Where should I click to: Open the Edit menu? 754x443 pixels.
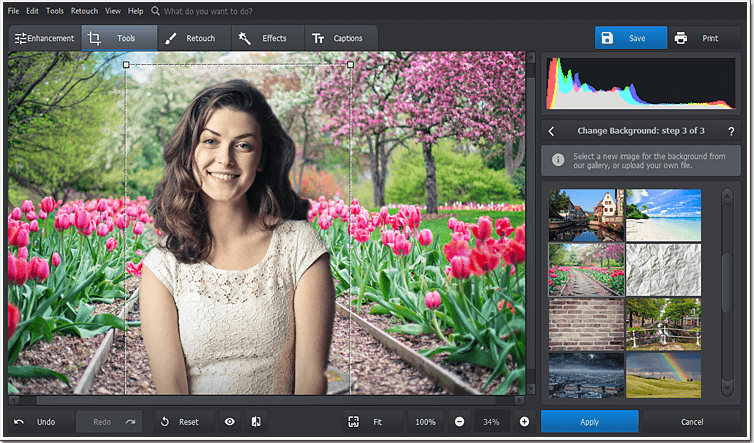click(32, 11)
